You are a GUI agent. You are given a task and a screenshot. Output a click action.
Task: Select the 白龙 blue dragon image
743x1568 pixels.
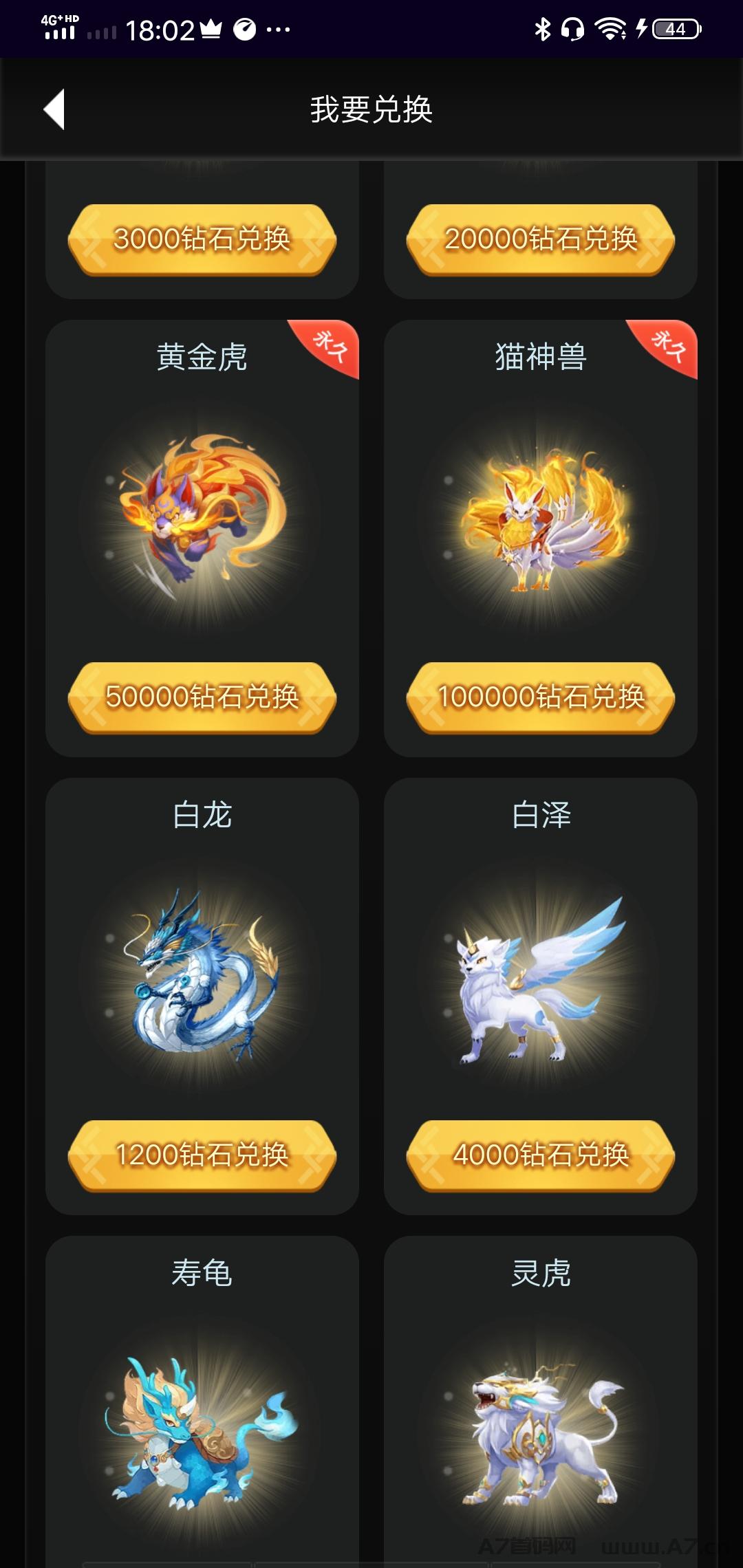pos(201,973)
